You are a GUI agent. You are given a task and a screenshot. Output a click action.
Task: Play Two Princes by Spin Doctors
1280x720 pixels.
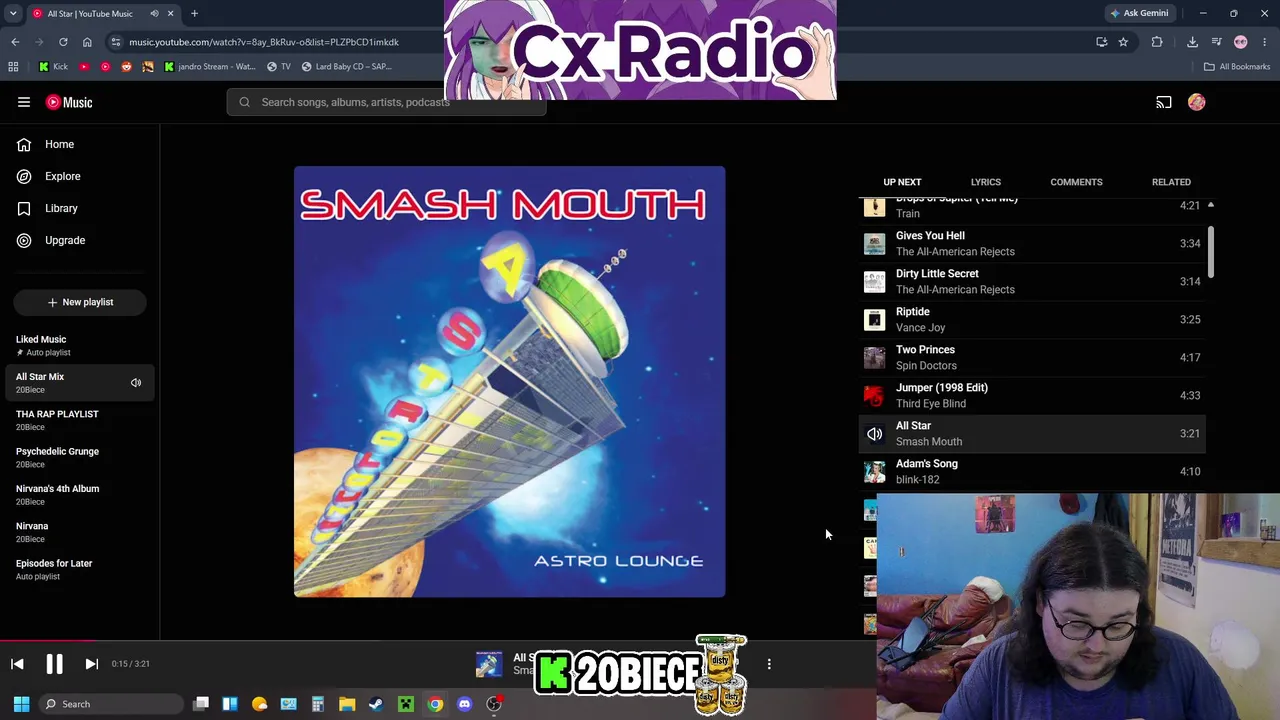(x=1032, y=357)
